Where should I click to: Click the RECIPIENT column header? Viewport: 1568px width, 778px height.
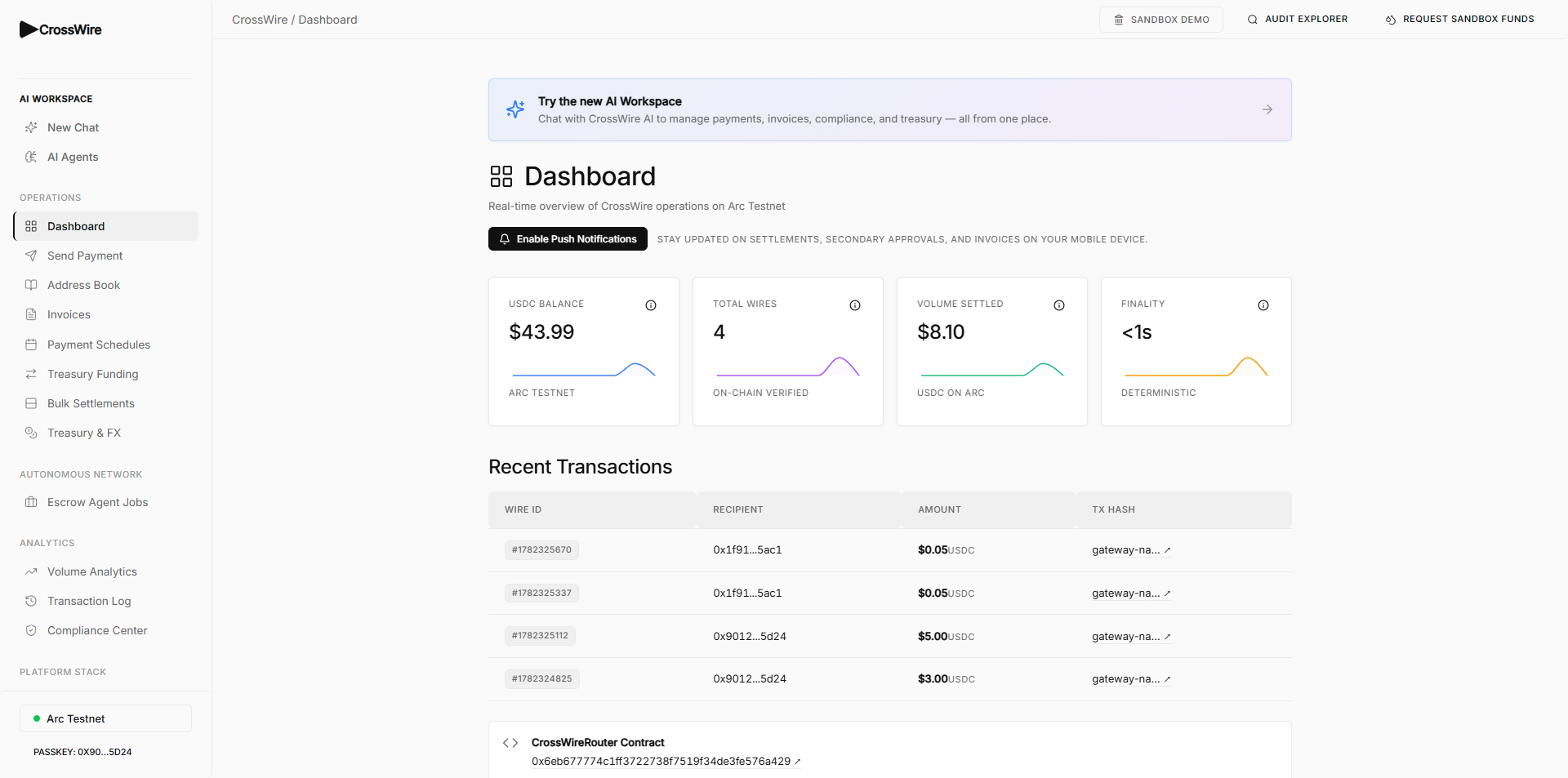pyautogui.click(x=738, y=509)
